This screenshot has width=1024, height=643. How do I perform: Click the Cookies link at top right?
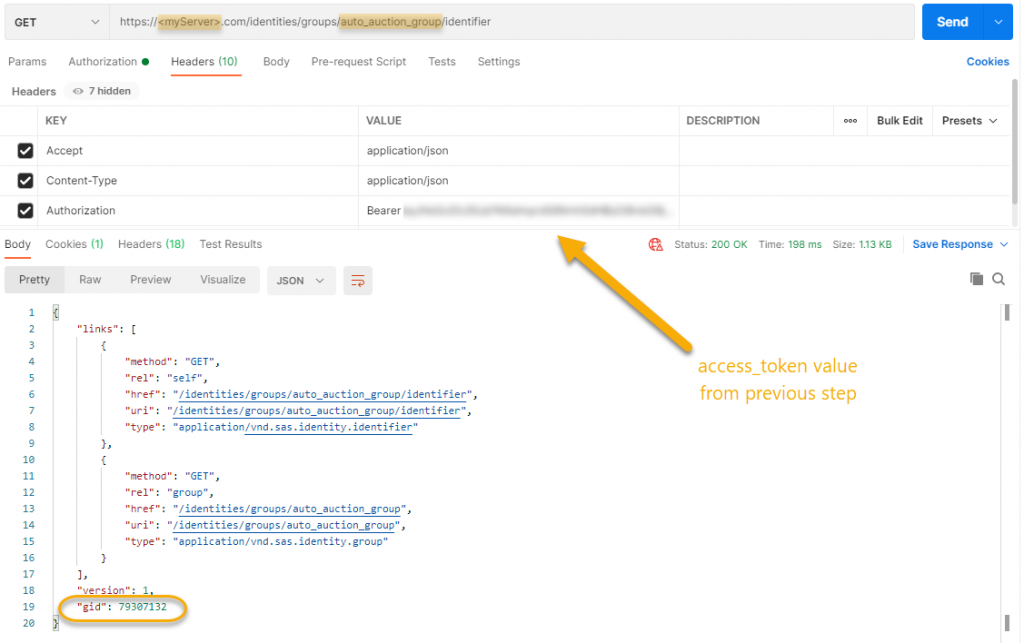coord(987,61)
